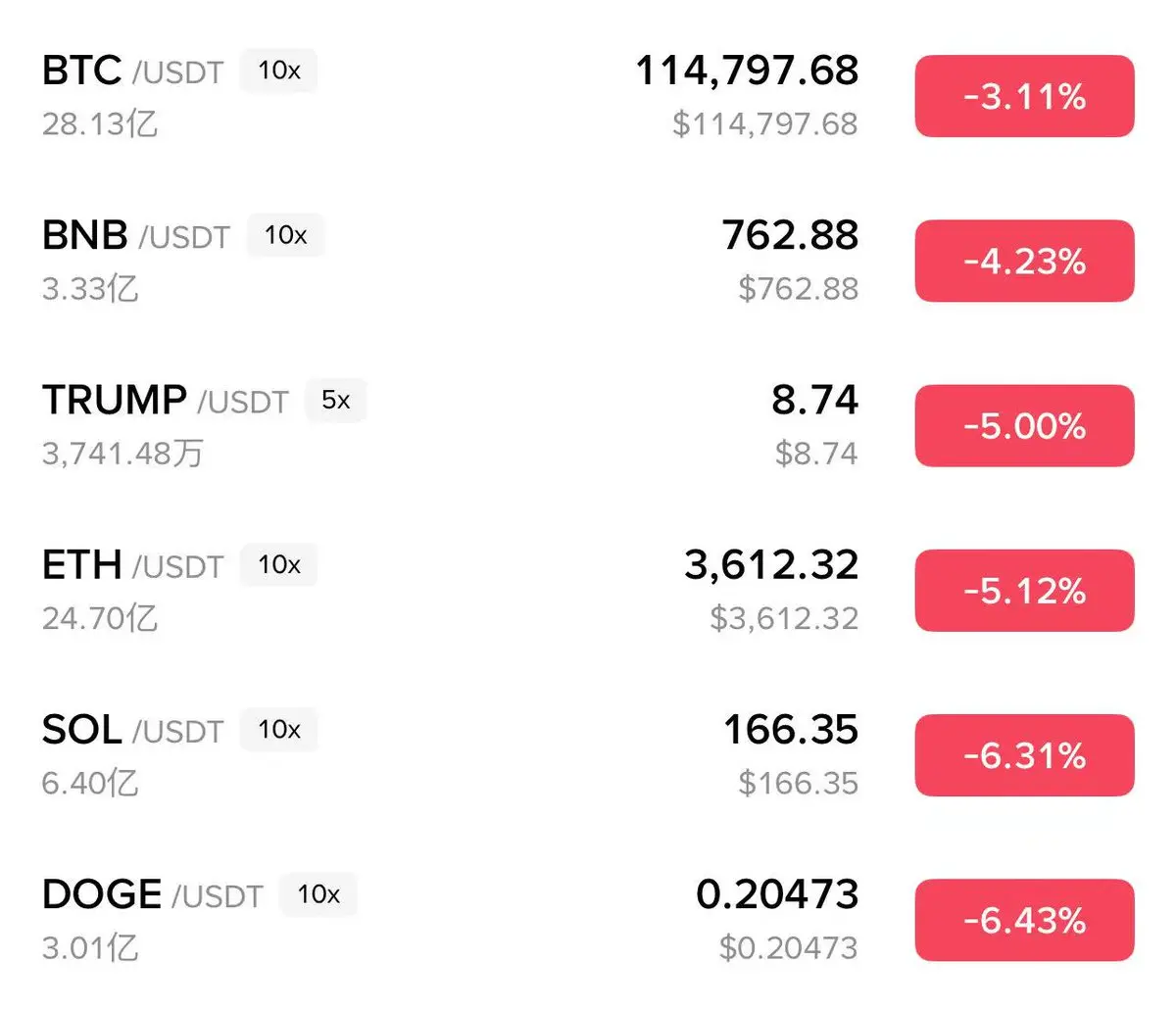Select the BTC price 114,797.68
Image resolution: width=1176 pixels, height=1009 pixels.
pyautogui.click(x=747, y=71)
